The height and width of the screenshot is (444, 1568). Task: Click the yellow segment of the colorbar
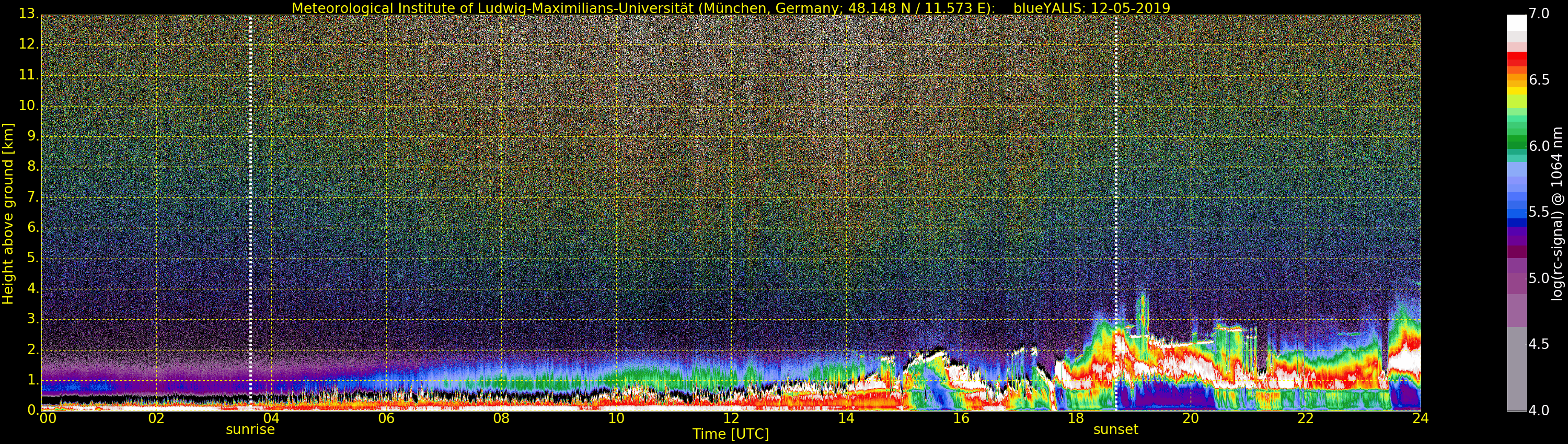[x=1516, y=90]
